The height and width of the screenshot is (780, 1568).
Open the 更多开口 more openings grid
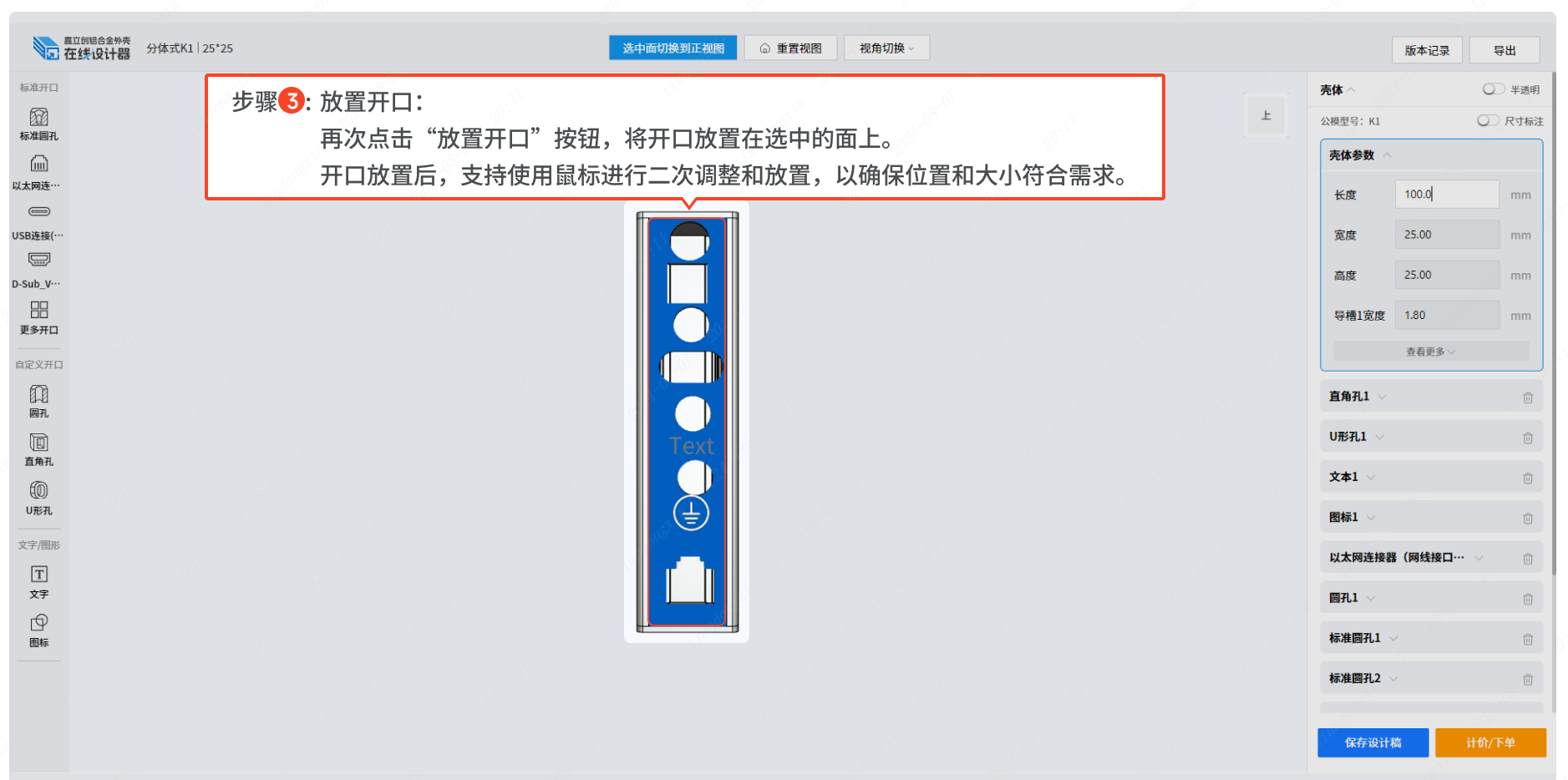(38, 318)
